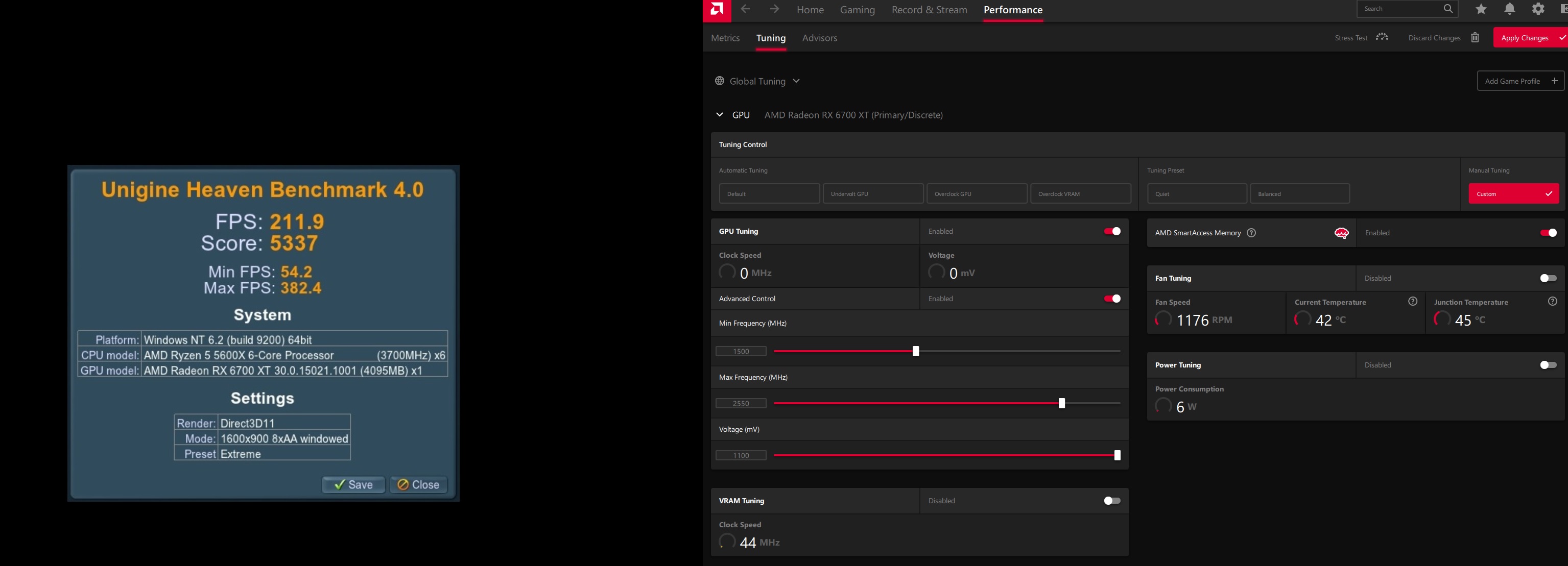Click the AMD Radeon logo icon
This screenshot has width=1568, height=566.
pos(716,9)
